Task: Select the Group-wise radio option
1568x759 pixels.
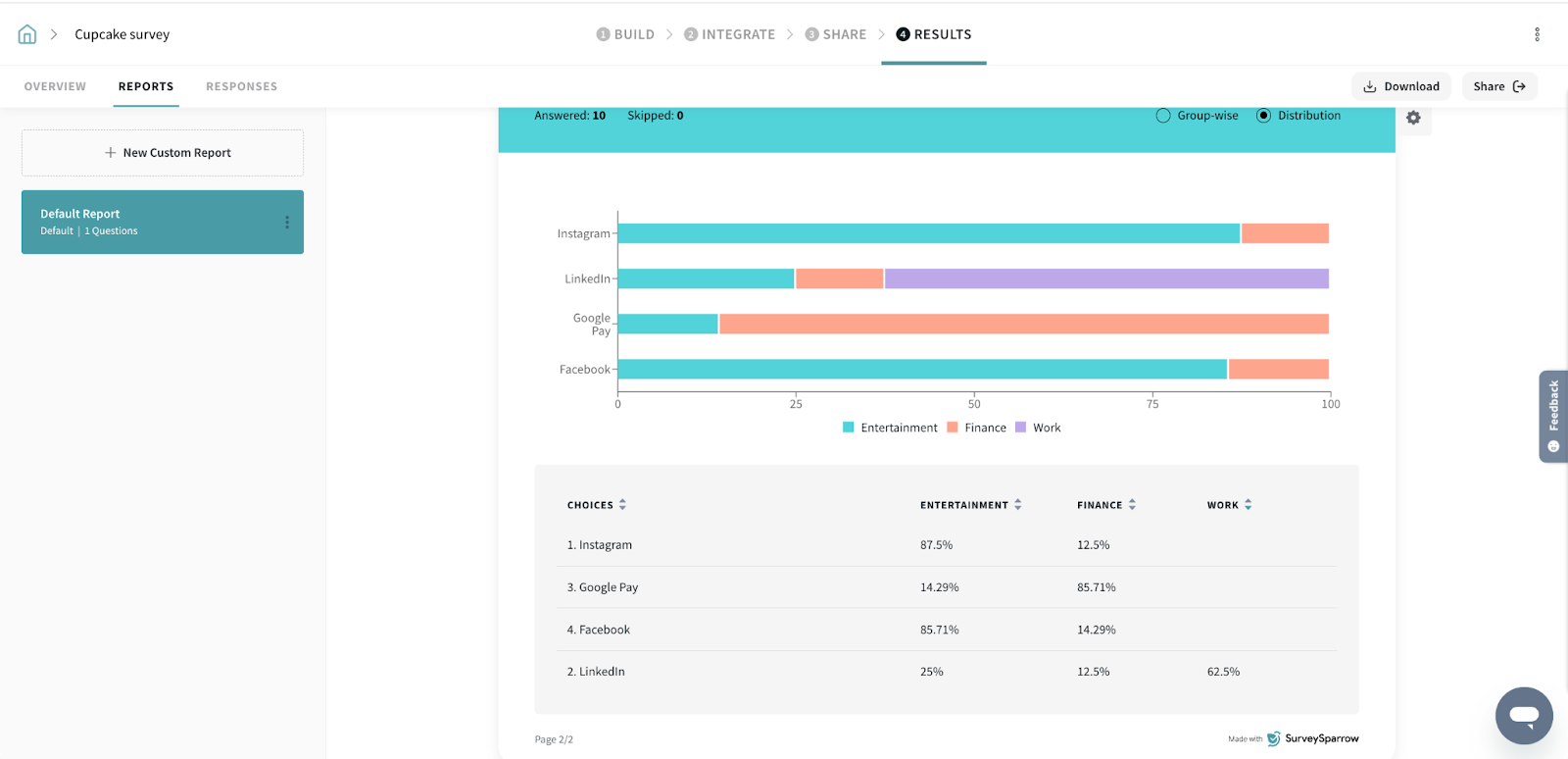Action: pyautogui.click(x=1163, y=116)
